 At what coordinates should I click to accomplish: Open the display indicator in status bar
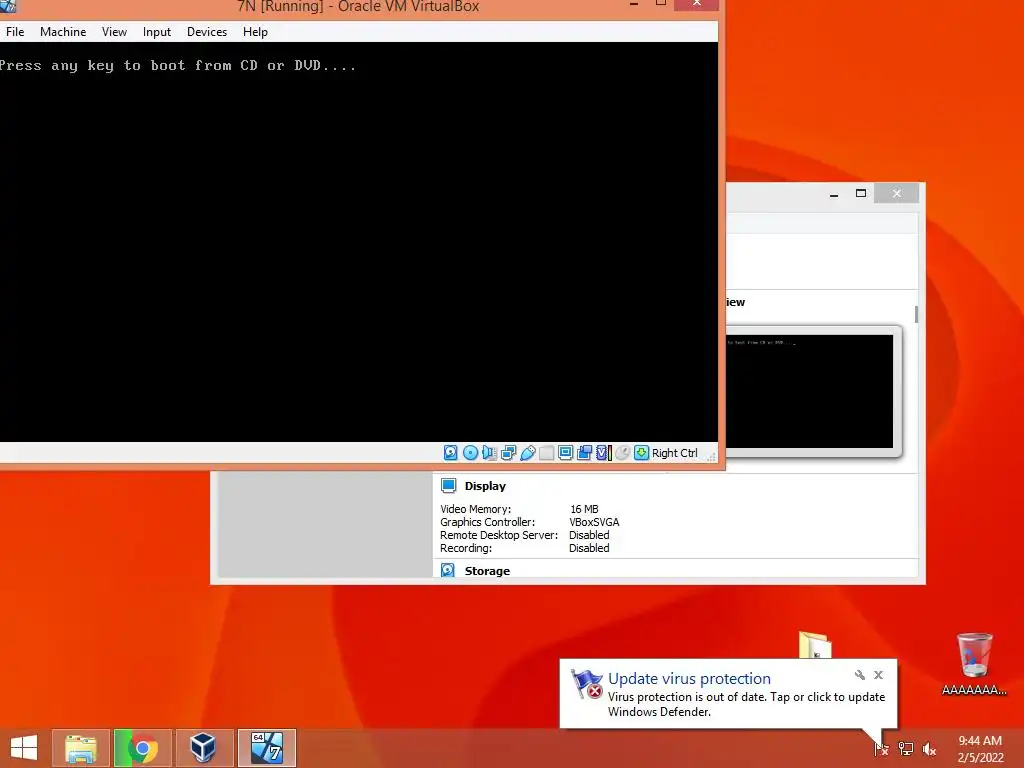(566, 453)
